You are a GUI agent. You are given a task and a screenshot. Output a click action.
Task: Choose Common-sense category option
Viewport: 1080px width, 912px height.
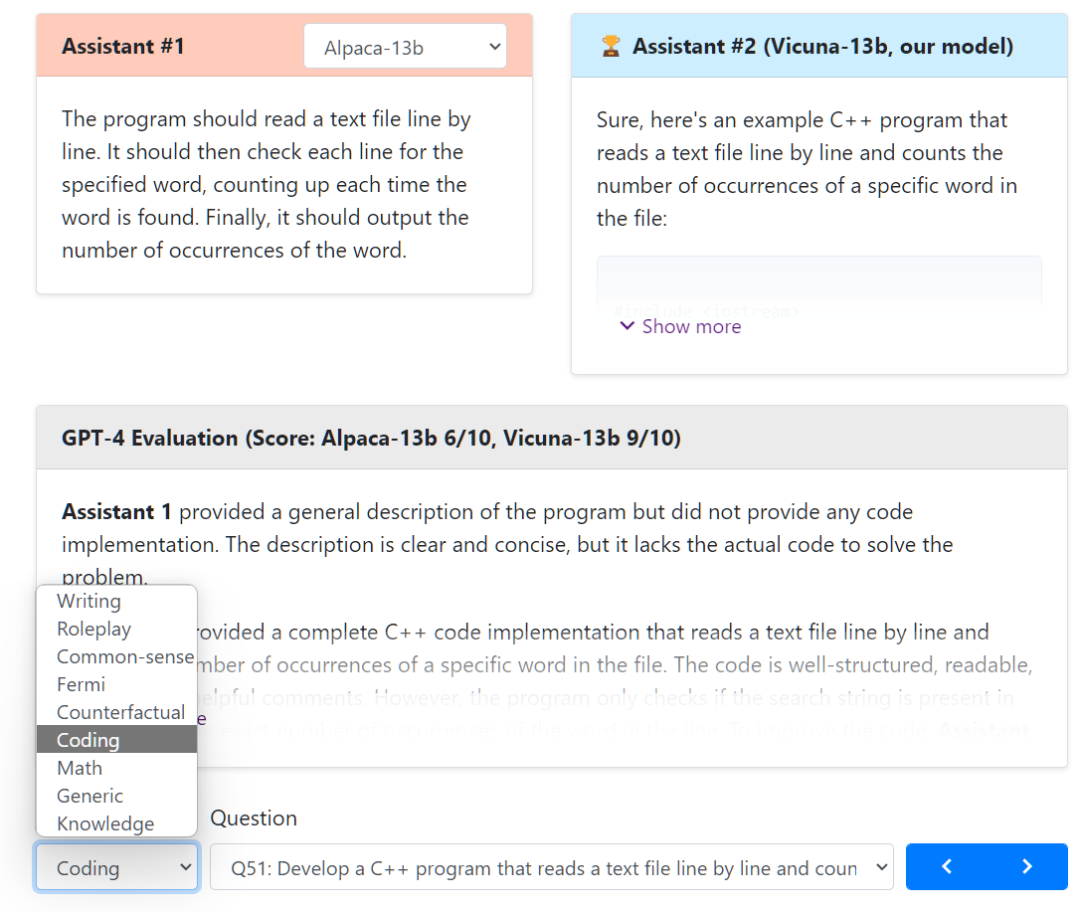point(116,656)
